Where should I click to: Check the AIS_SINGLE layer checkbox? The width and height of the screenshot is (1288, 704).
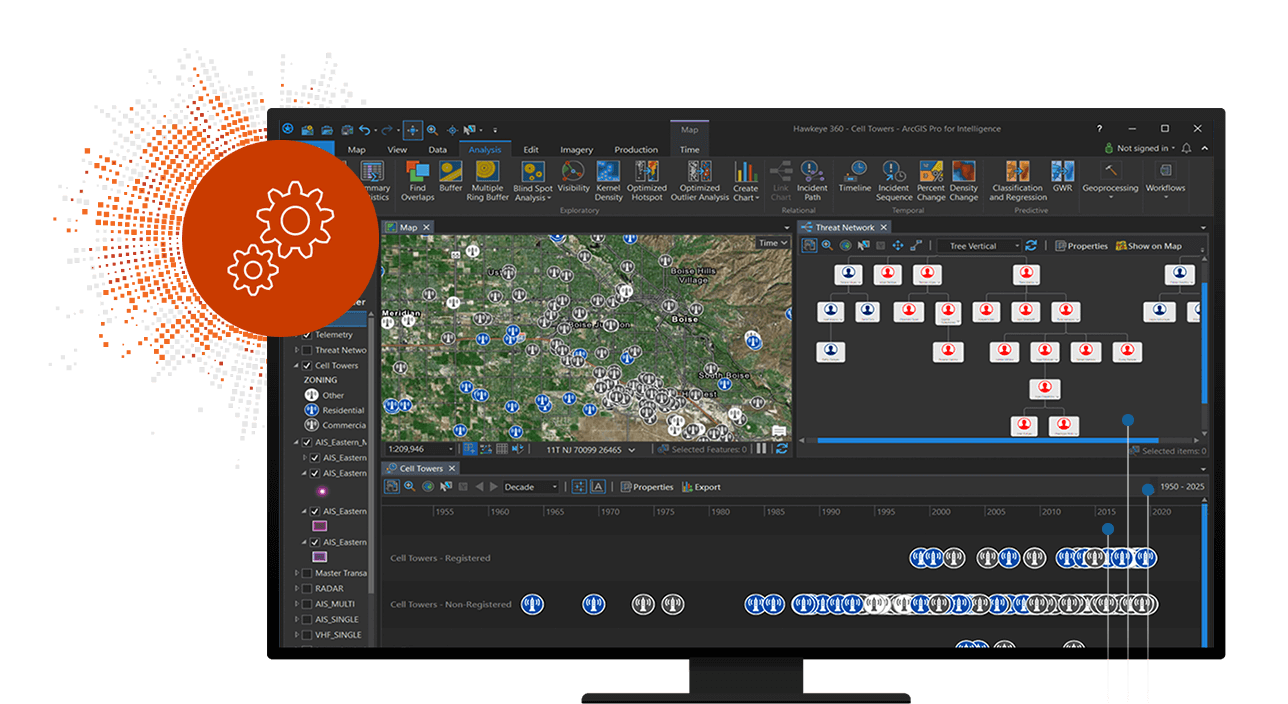coord(307,619)
